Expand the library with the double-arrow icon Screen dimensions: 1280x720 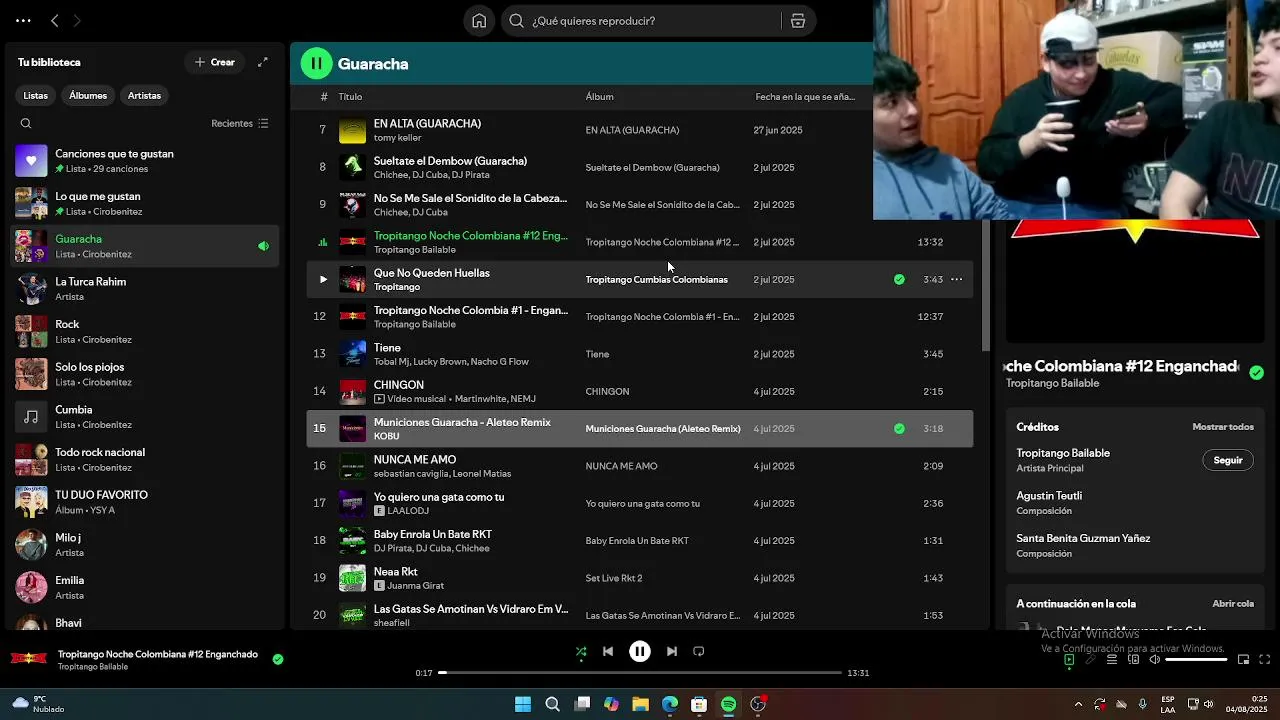(x=262, y=62)
